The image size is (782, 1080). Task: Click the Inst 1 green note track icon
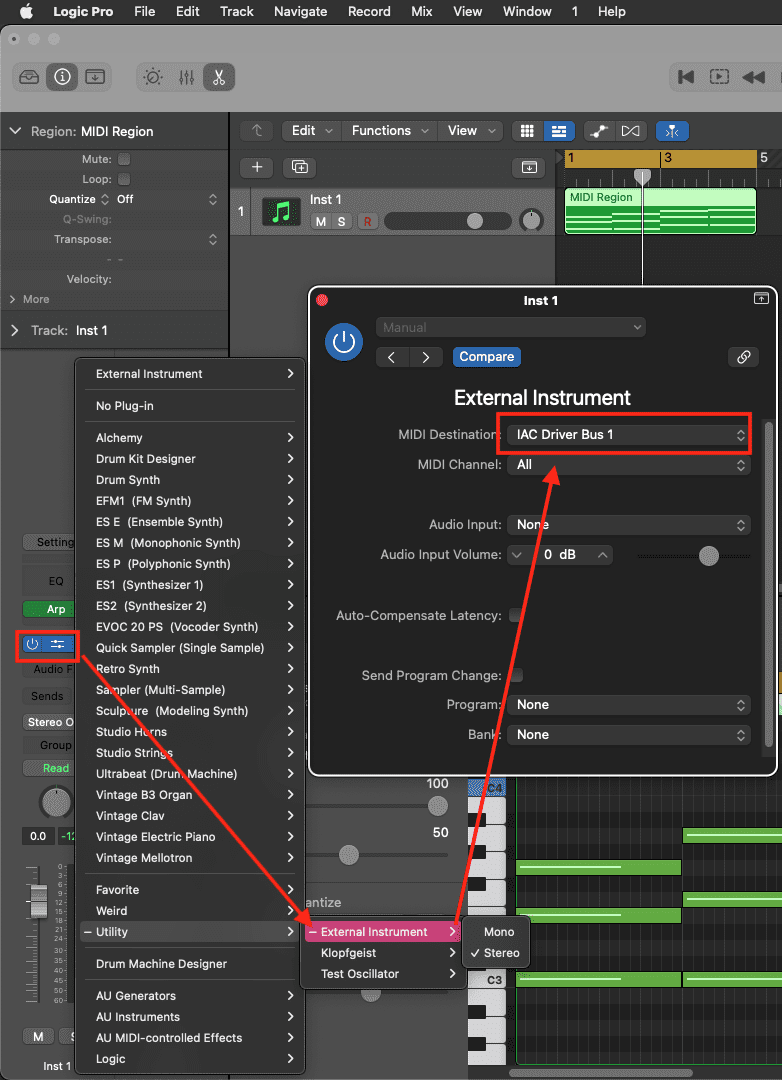click(x=281, y=212)
